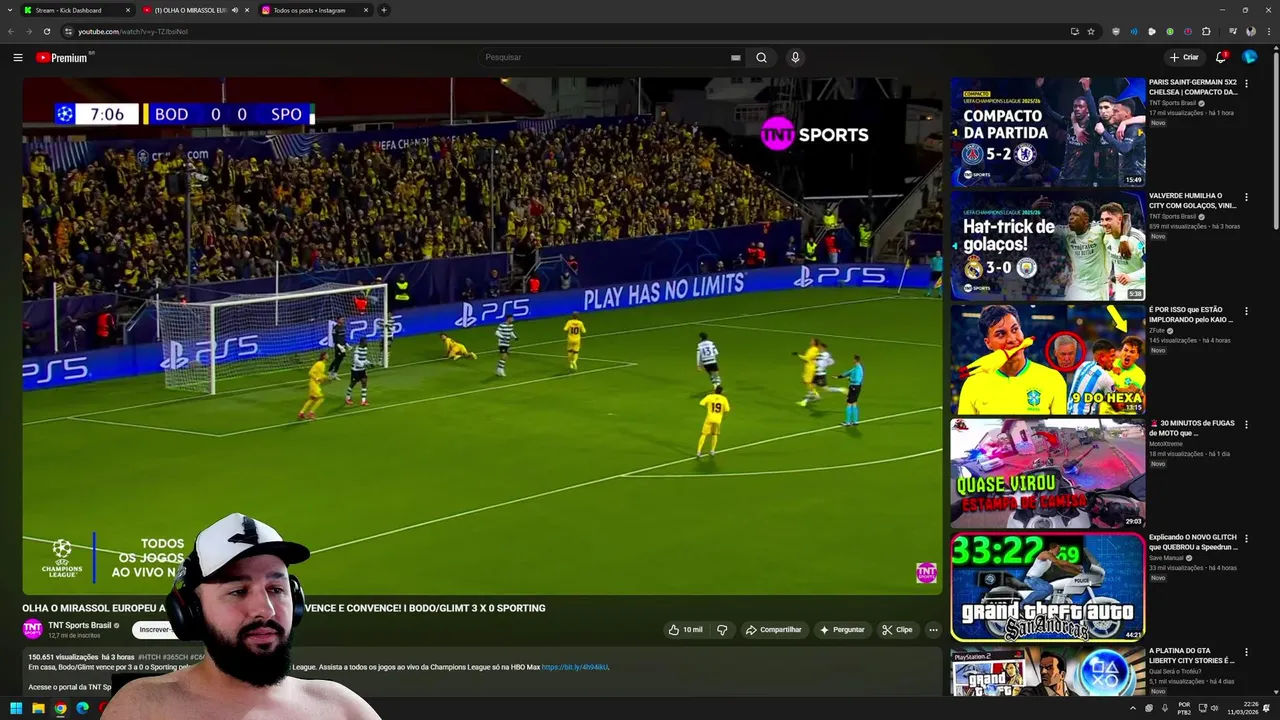Open the YouTube account avatar menu

click(x=1249, y=57)
